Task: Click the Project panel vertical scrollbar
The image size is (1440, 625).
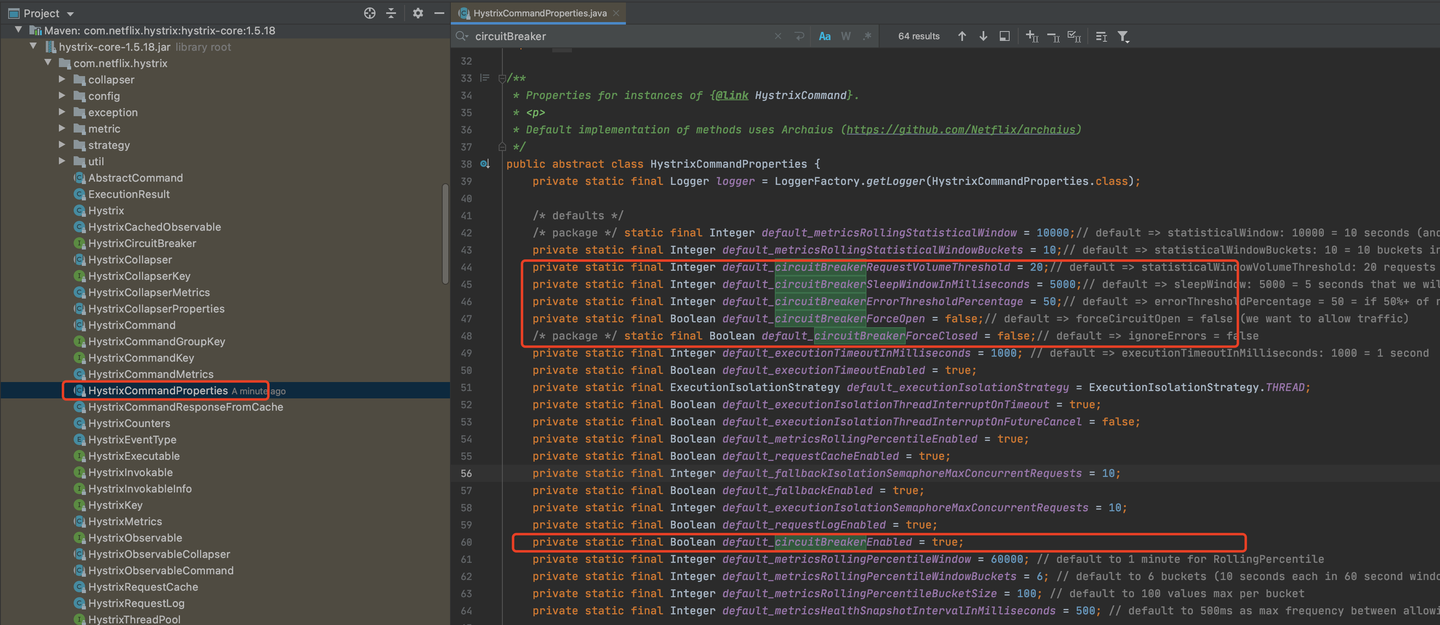Action: click(445, 232)
